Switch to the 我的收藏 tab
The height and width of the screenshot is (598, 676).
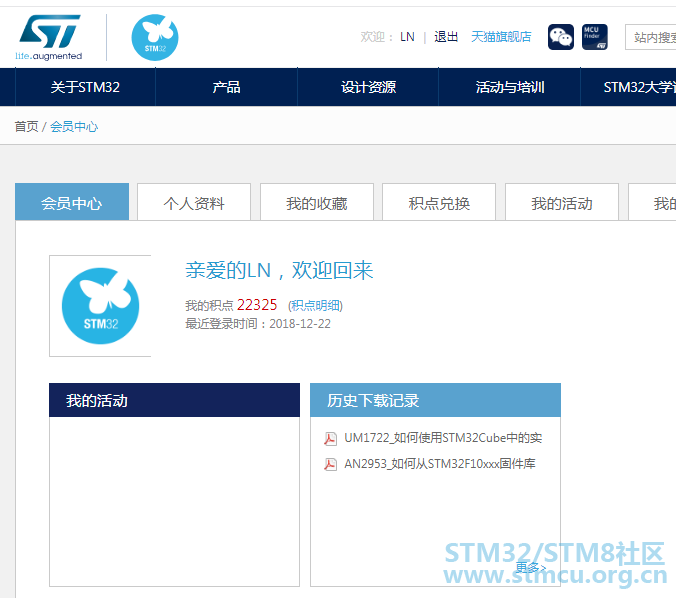point(317,202)
